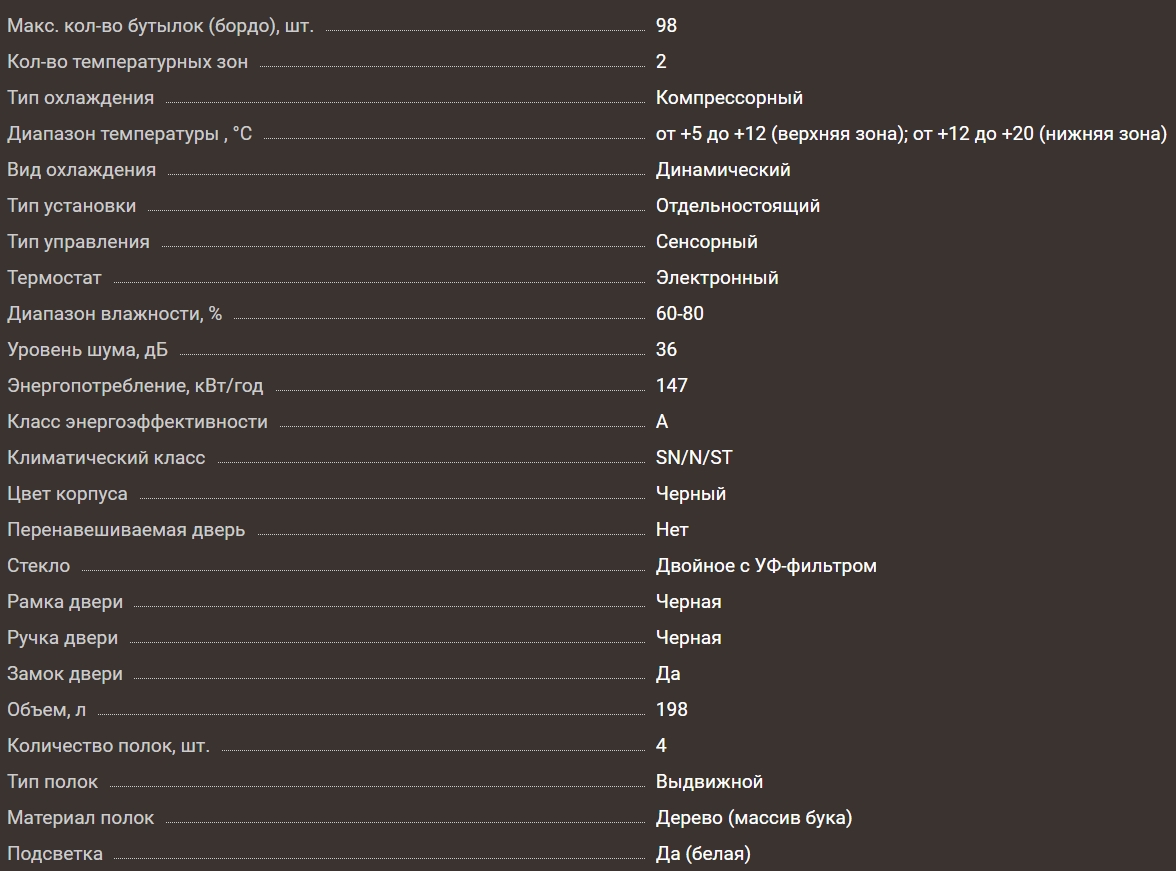Click the 'Класс энергоэффективности' label

pyautogui.click(x=137, y=422)
